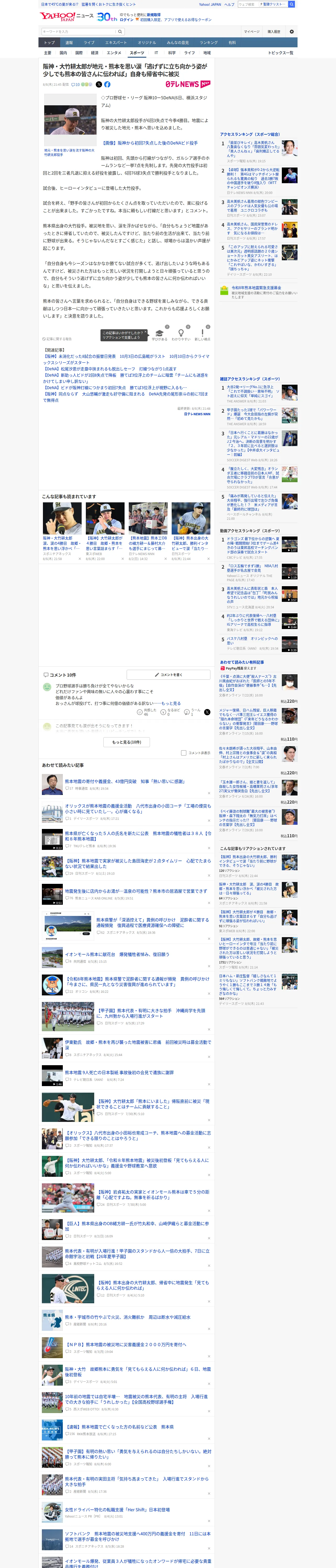Select the 主要 category
Image resolution: width=336 pixels, height=1568 pixels.
(48, 53)
